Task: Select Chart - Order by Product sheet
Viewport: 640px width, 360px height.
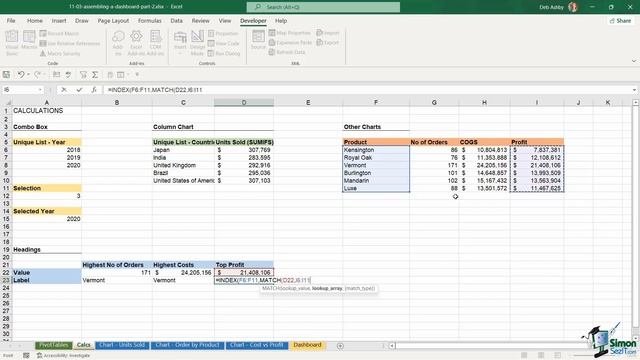Action: coord(187,345)
